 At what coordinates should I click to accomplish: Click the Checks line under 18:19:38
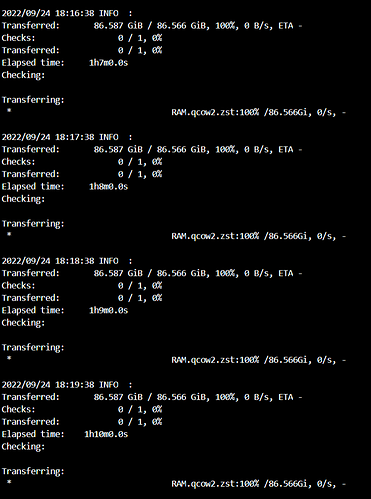82,409
